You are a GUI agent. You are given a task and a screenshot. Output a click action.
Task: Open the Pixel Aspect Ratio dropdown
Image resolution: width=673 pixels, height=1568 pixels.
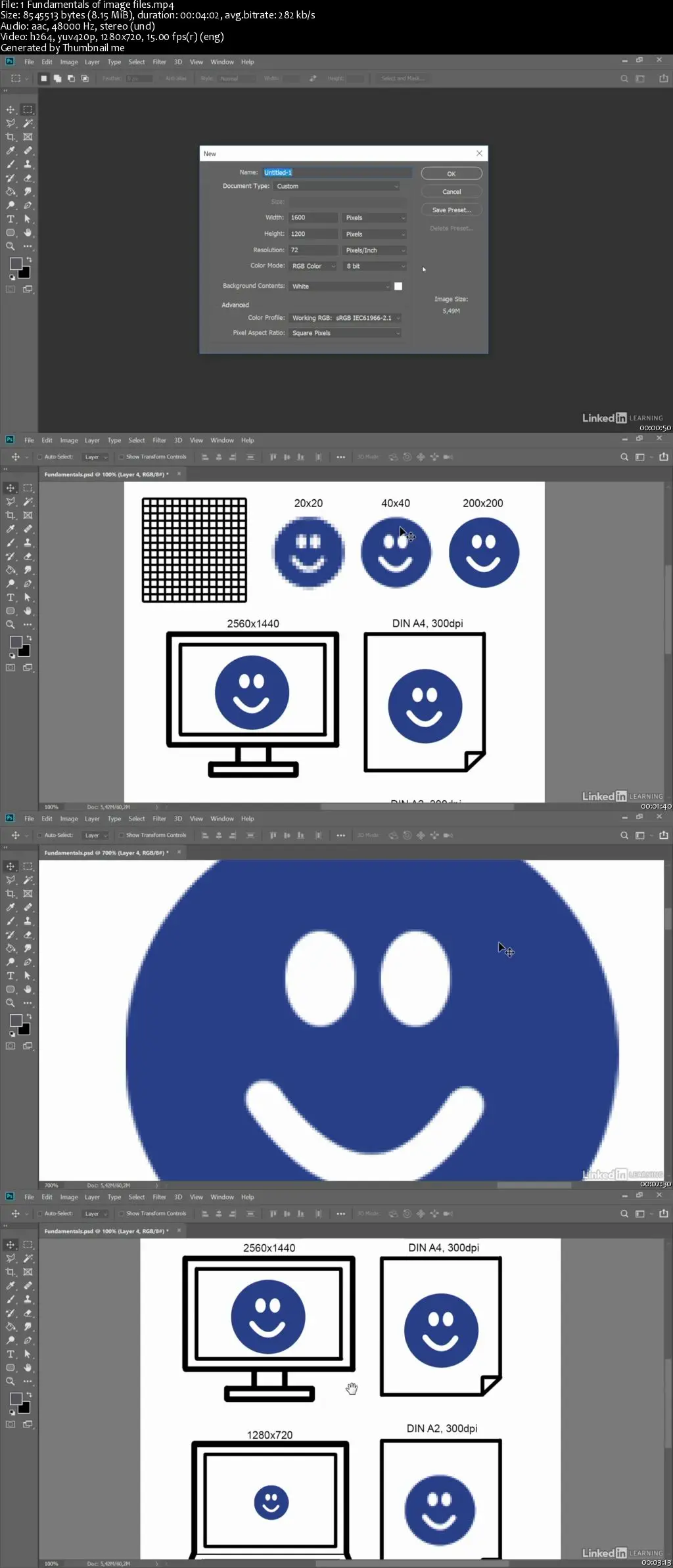[x=345, y=333]
